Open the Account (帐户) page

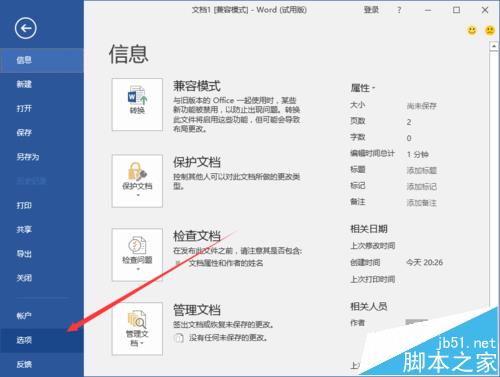(x=42, y=316)
